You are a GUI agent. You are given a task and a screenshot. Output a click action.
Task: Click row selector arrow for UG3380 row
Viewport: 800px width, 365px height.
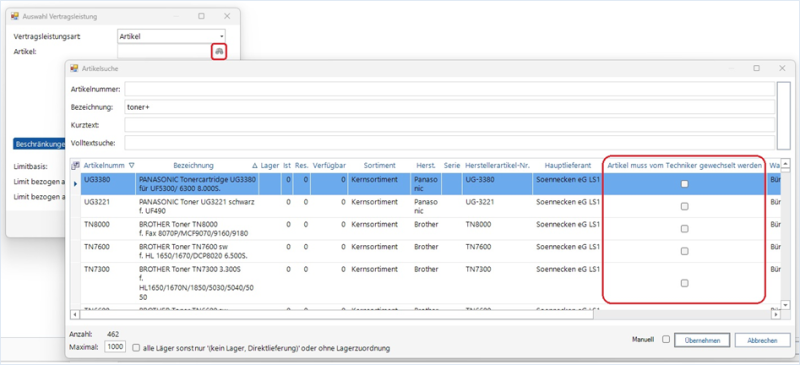click(76, 184)
